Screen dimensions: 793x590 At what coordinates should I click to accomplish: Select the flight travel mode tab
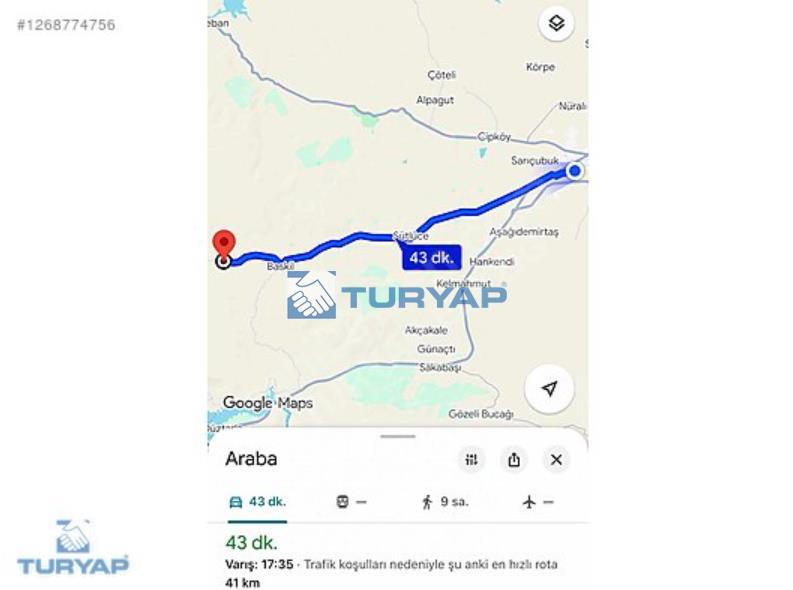[x=538, y=502]
